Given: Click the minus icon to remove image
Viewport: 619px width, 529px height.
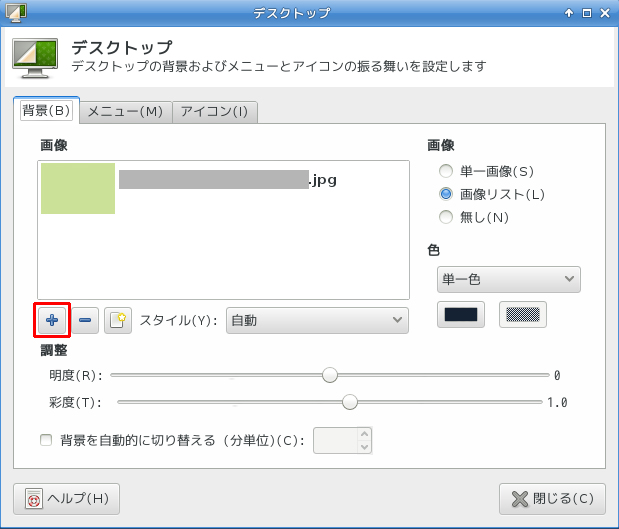Looking at the screenshot, I should pos(85,320).
